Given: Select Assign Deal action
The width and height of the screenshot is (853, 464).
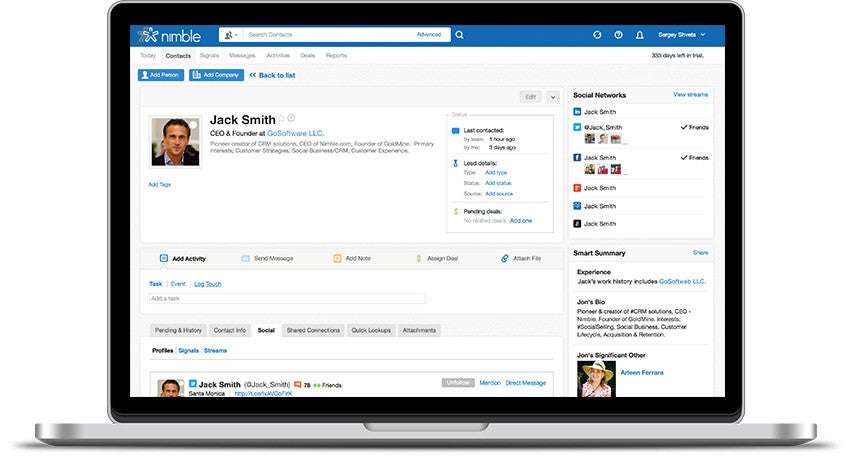Looking at the screenshot, I should coord(437,258).
